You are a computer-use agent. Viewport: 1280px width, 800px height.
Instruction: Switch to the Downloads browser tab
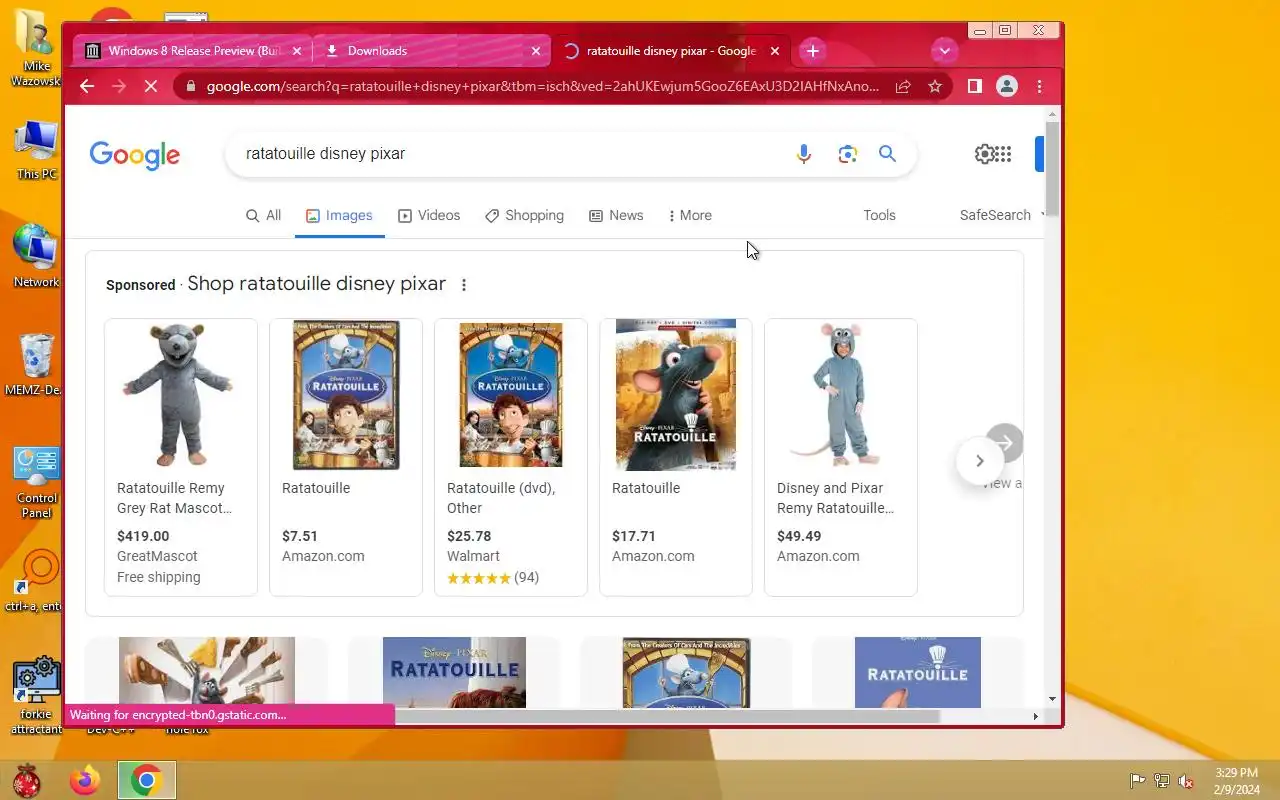click(x=431, y=51)
